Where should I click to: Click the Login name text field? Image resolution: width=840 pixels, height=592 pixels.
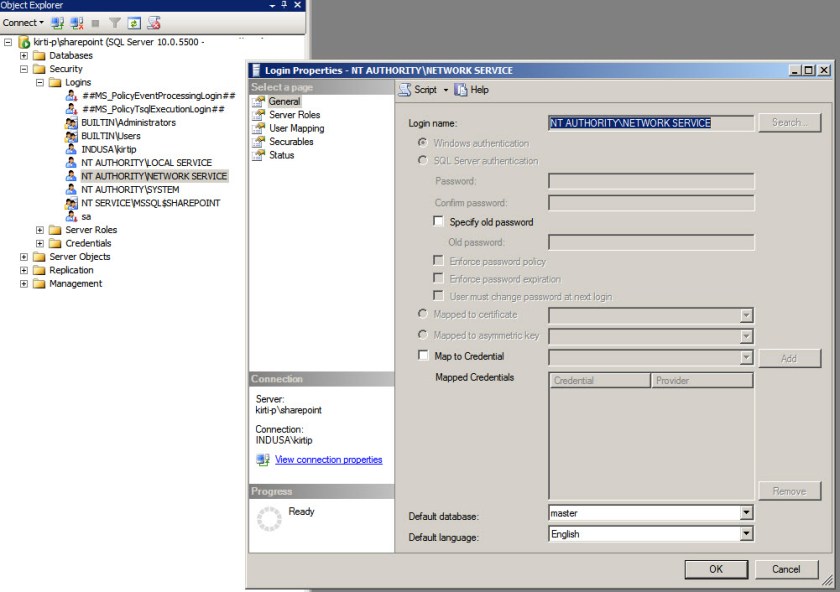tap(650, 123)
